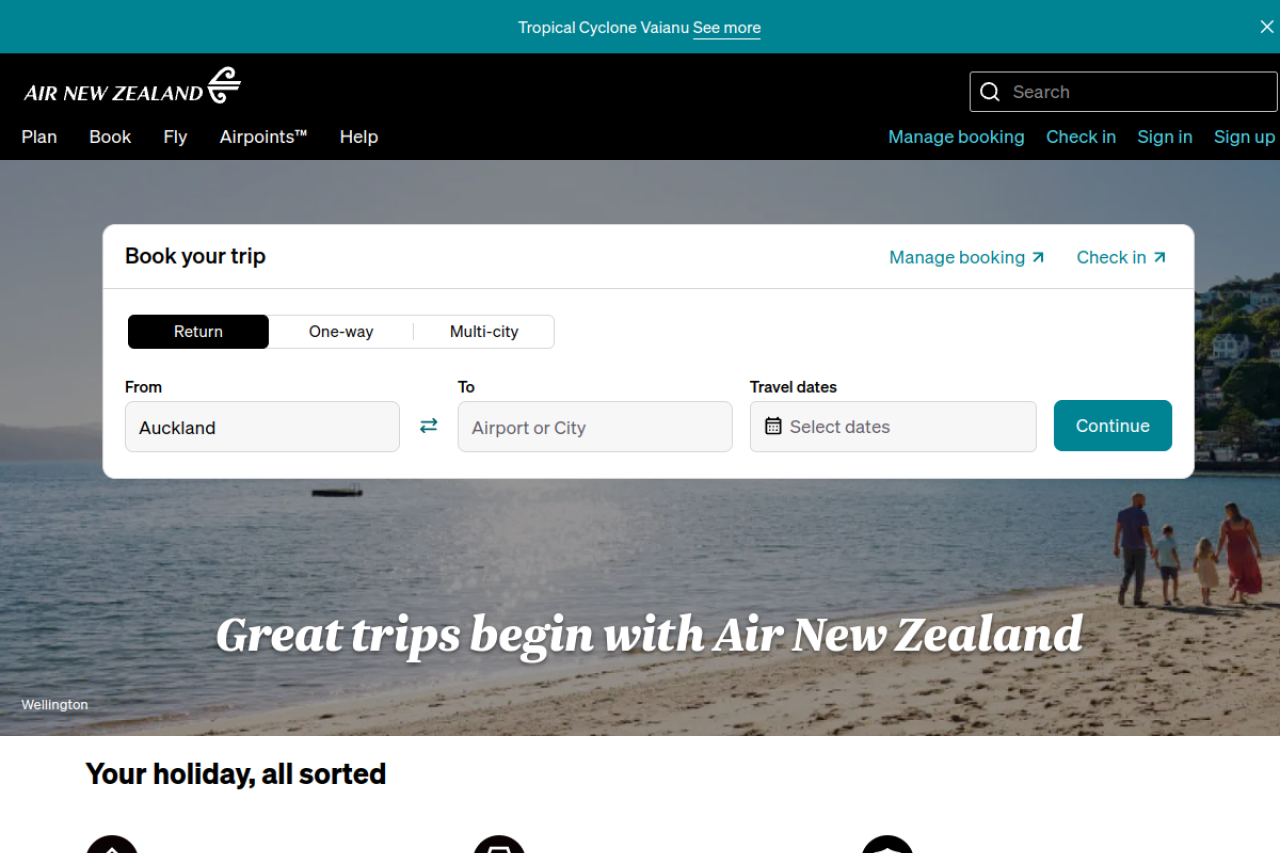The image size is (1280, 853).
Task: Click the Air New Zealand koru logo
Action: pyautogui.click(x=224, y=86)
